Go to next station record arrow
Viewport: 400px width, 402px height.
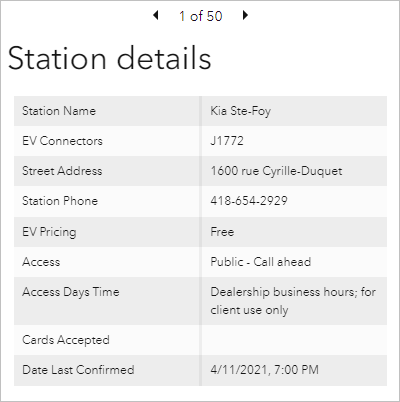click(246, 15)
